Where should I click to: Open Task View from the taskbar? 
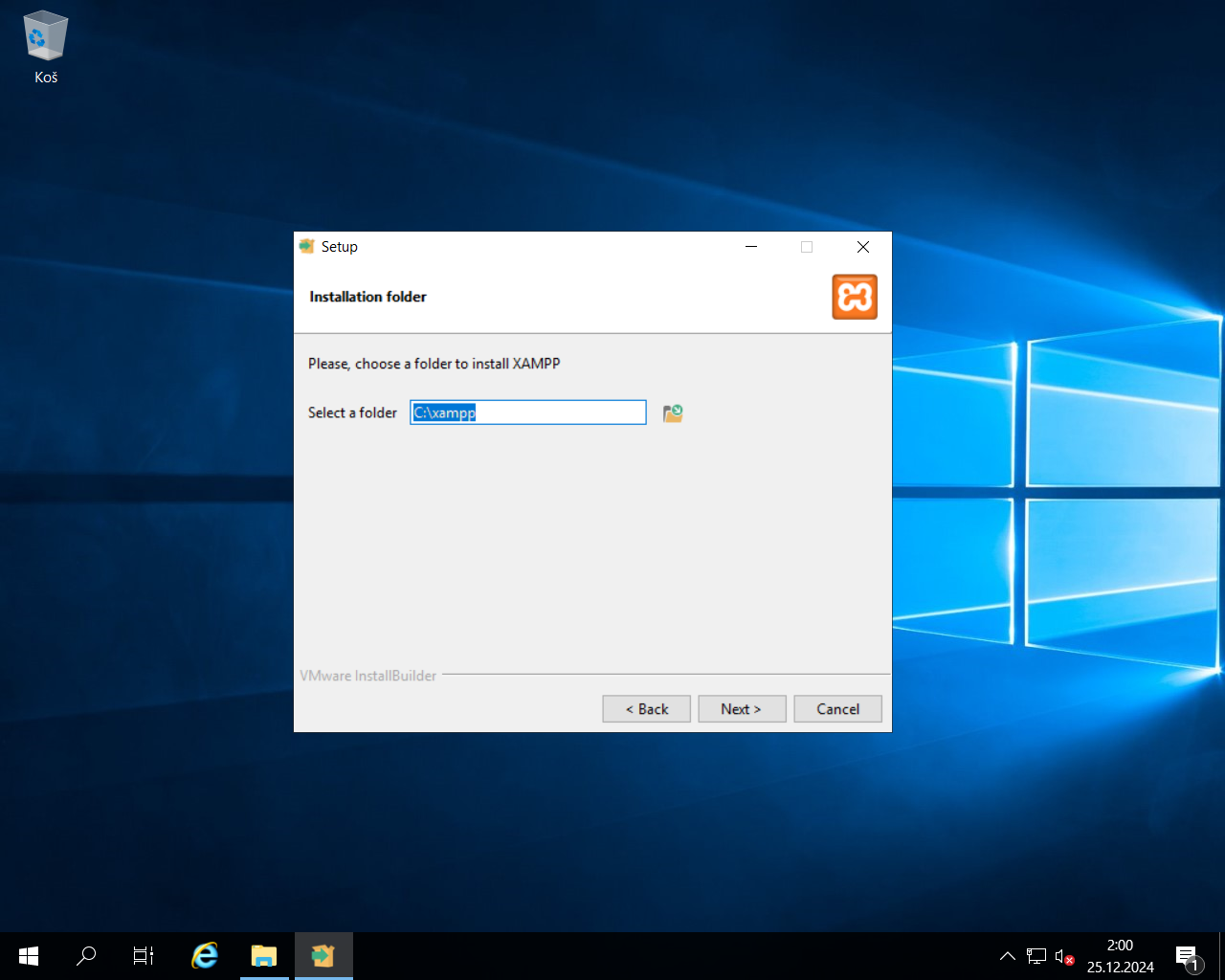point(144,955)
